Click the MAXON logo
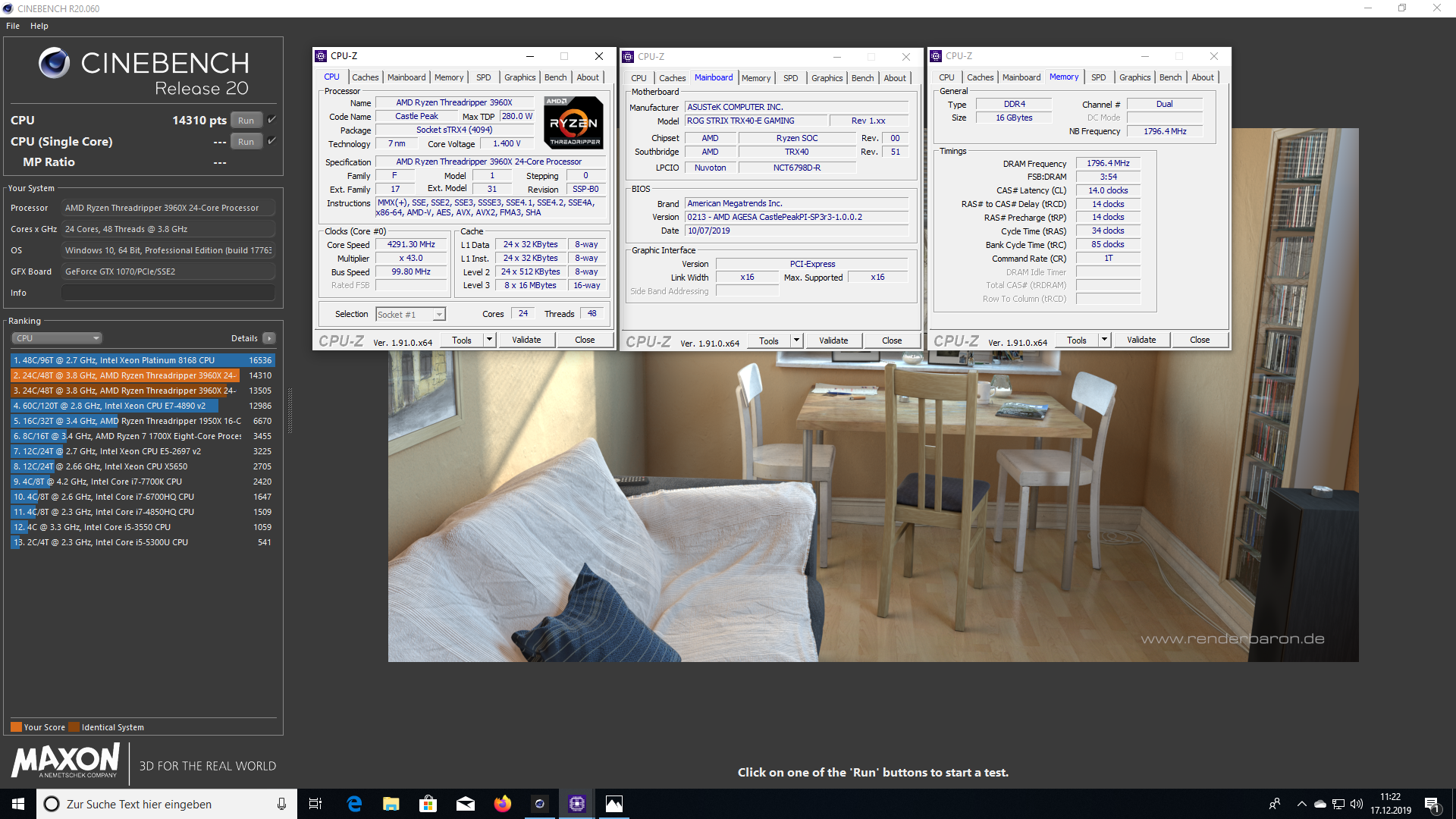 click(65, 760)
